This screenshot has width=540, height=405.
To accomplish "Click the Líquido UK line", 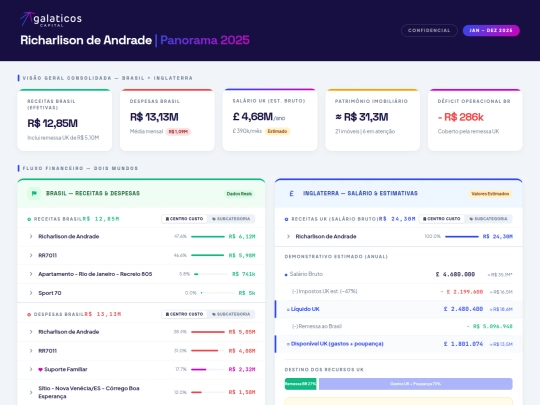I will [398, 309].
